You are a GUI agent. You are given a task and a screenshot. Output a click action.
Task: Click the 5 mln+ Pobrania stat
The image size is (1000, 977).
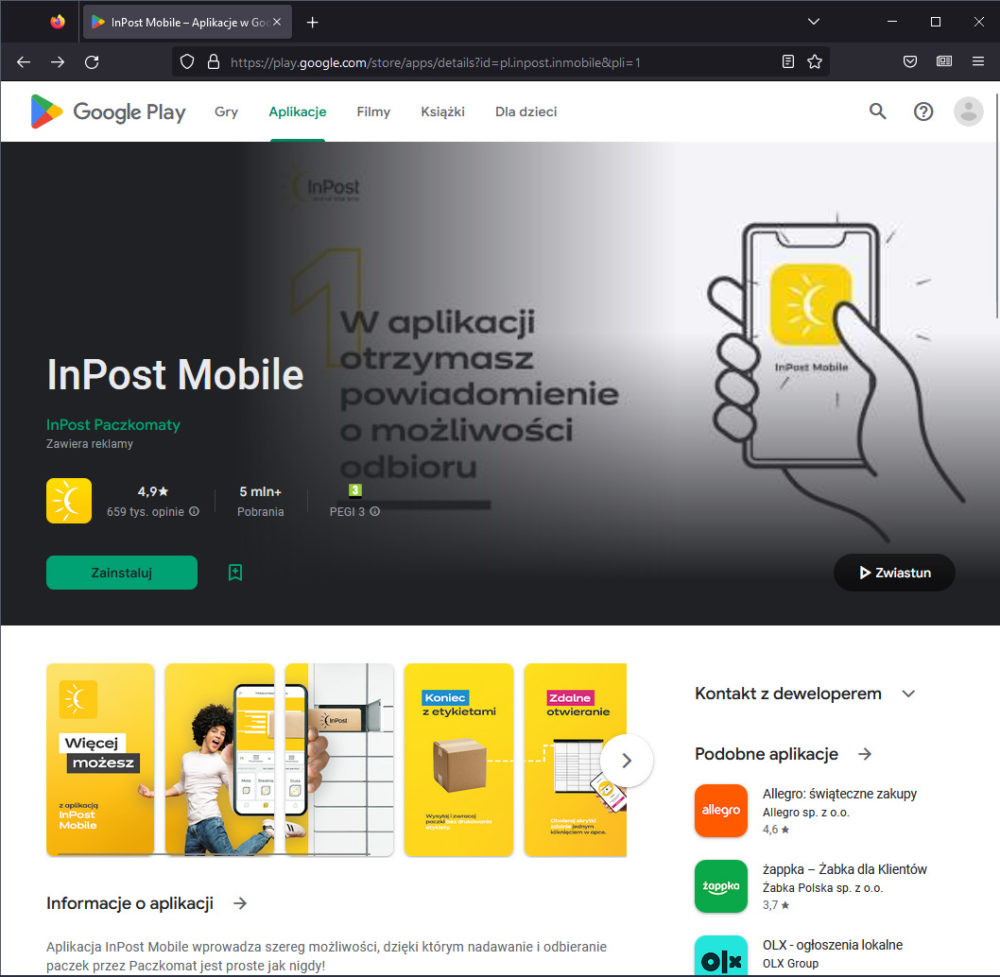coord(260,501)
